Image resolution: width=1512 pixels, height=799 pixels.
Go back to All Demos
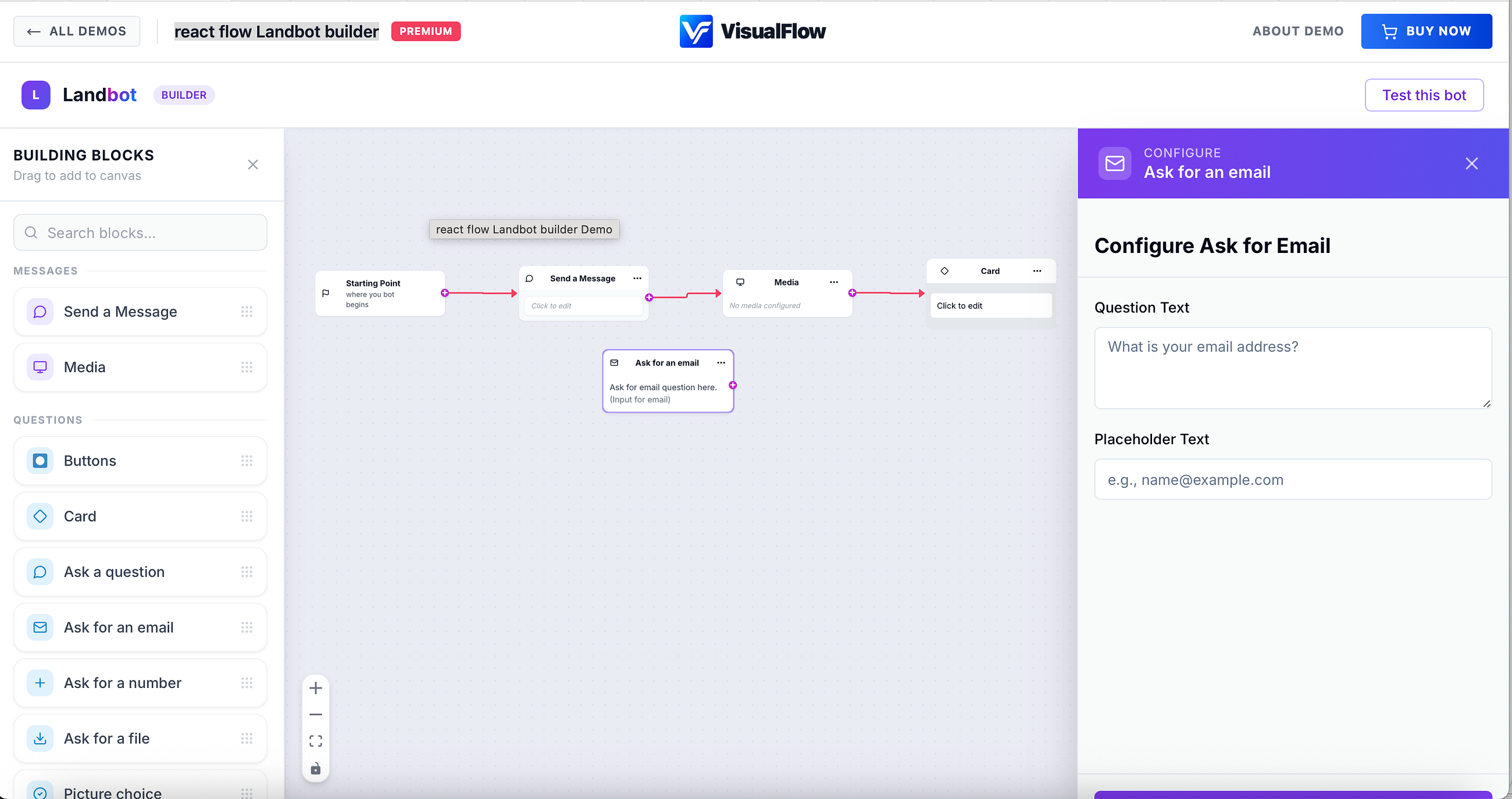(77, 31)
